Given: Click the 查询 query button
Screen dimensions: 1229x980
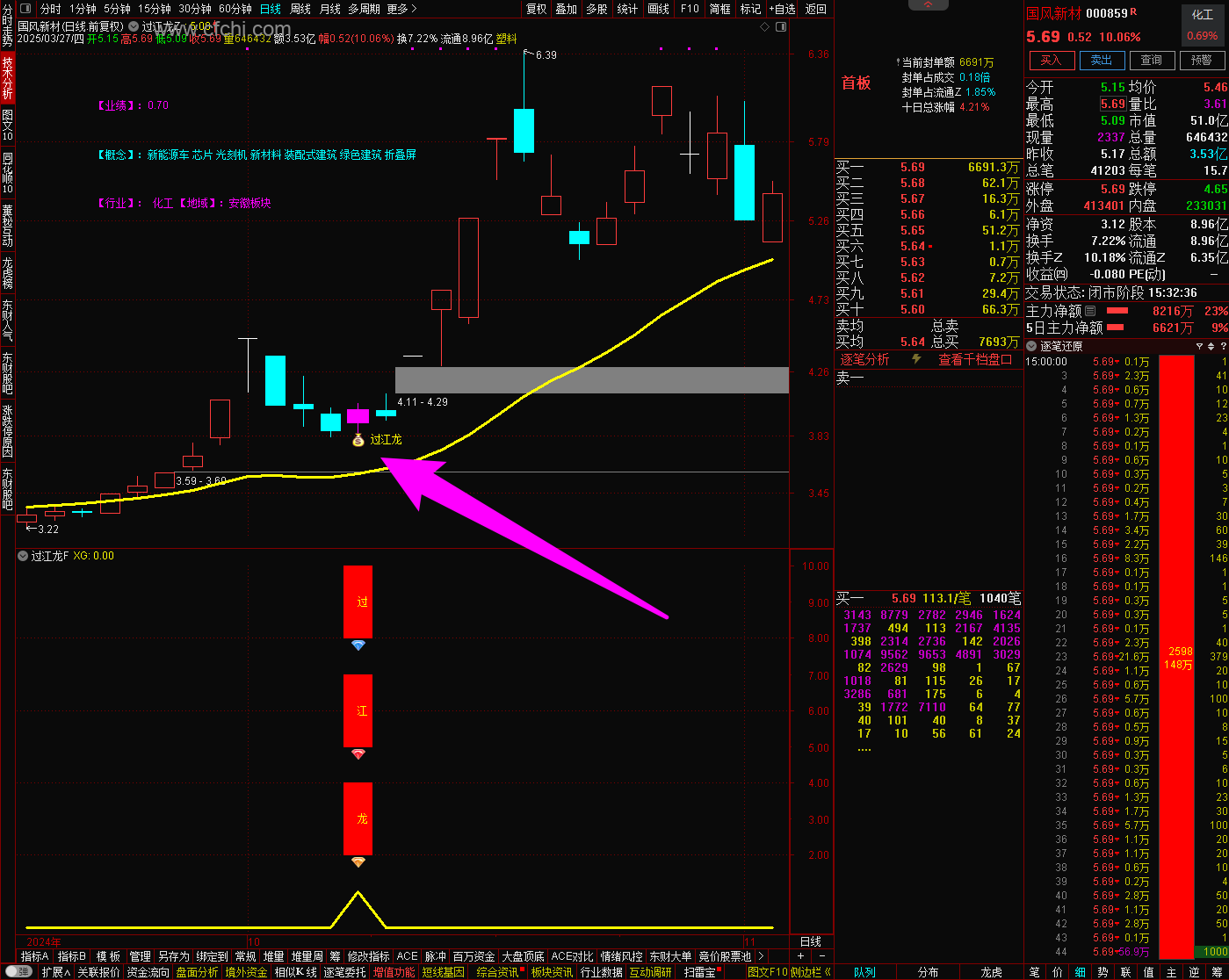Looking at the screenshot, I should 1152,61.
